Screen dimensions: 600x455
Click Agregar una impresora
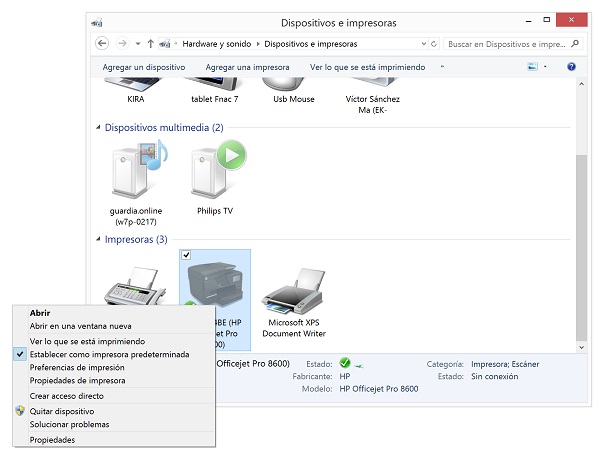click(x=247, y=67)
